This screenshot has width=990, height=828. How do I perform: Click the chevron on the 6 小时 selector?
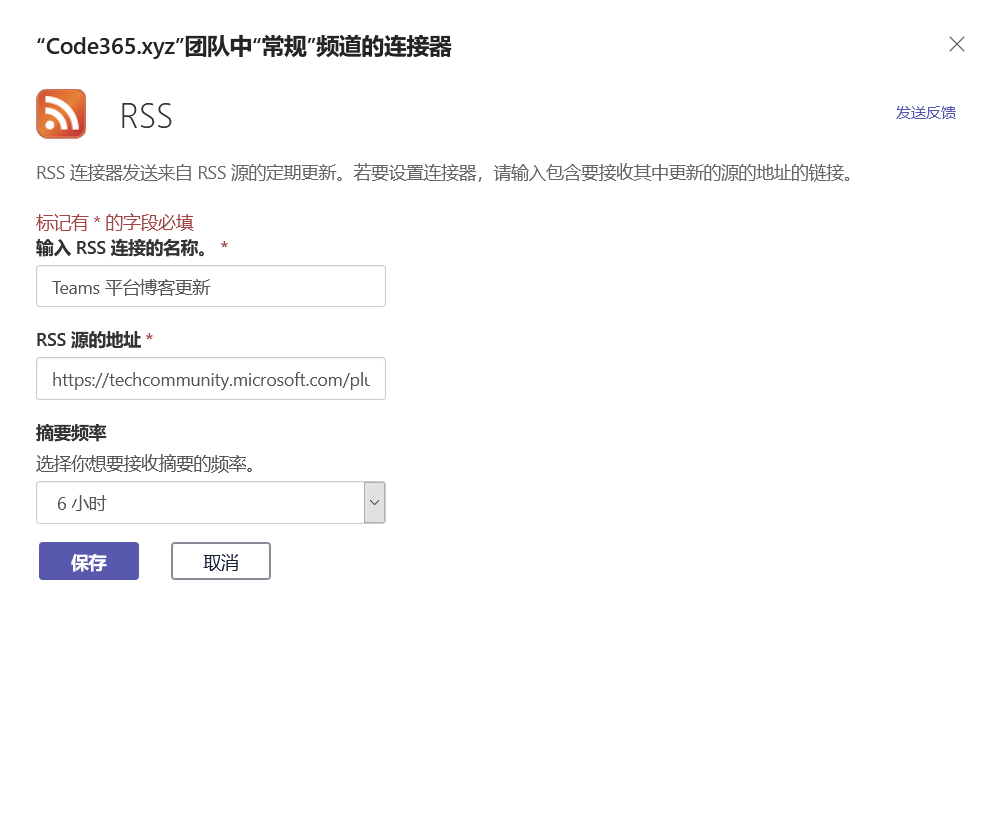click(x=374, y=502)
